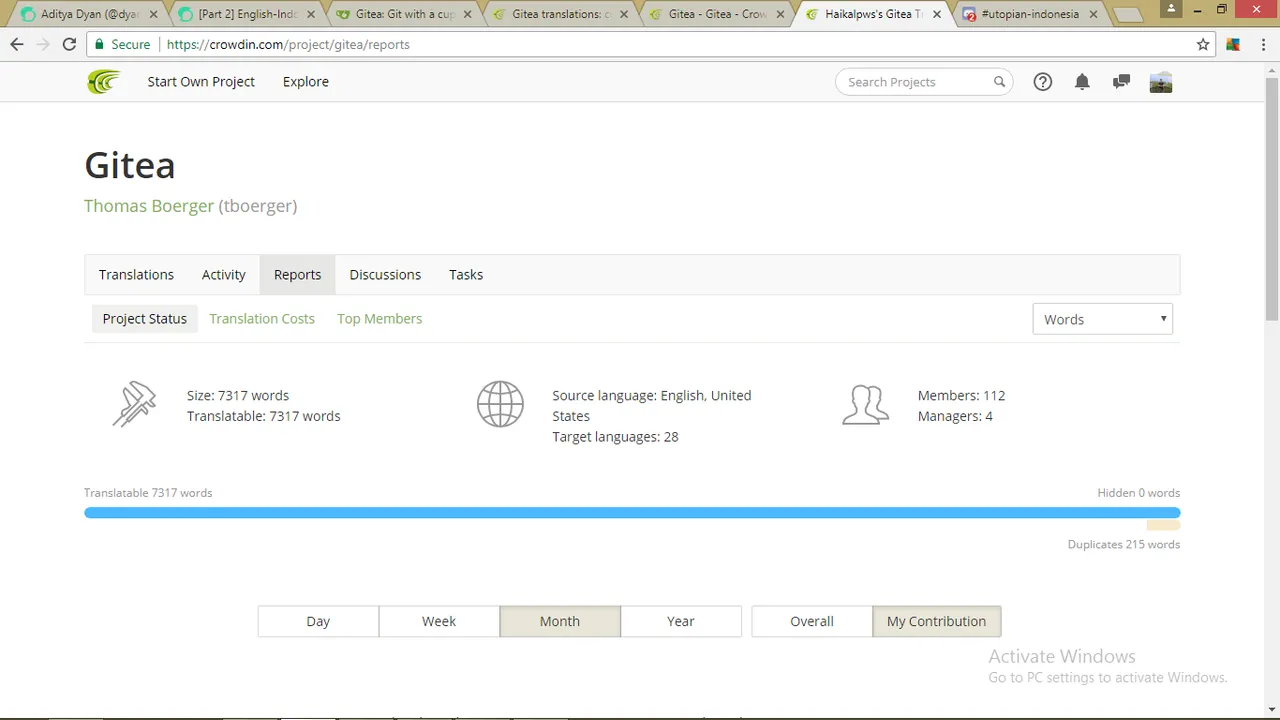Open the Tasks tab
The height and width of the screenshot is (720, 1280).
(x=466, y=274)
